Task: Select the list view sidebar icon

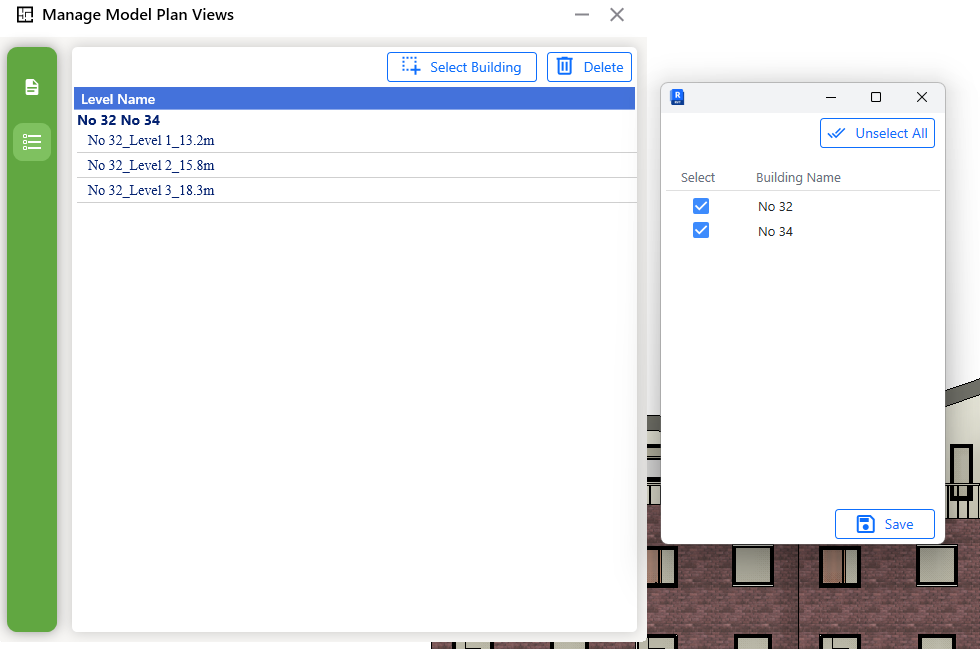Action: (32, 142)
